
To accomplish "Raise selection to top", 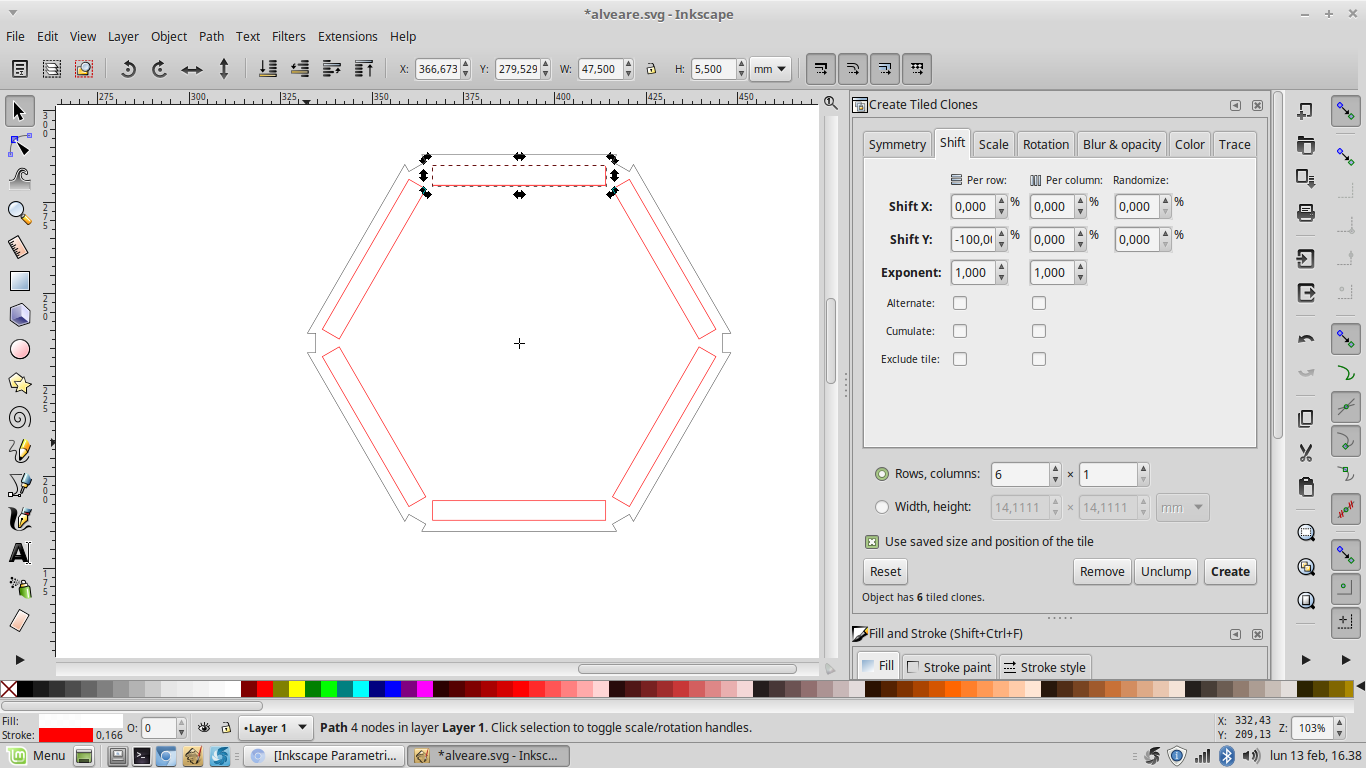I will coord(364,69).
